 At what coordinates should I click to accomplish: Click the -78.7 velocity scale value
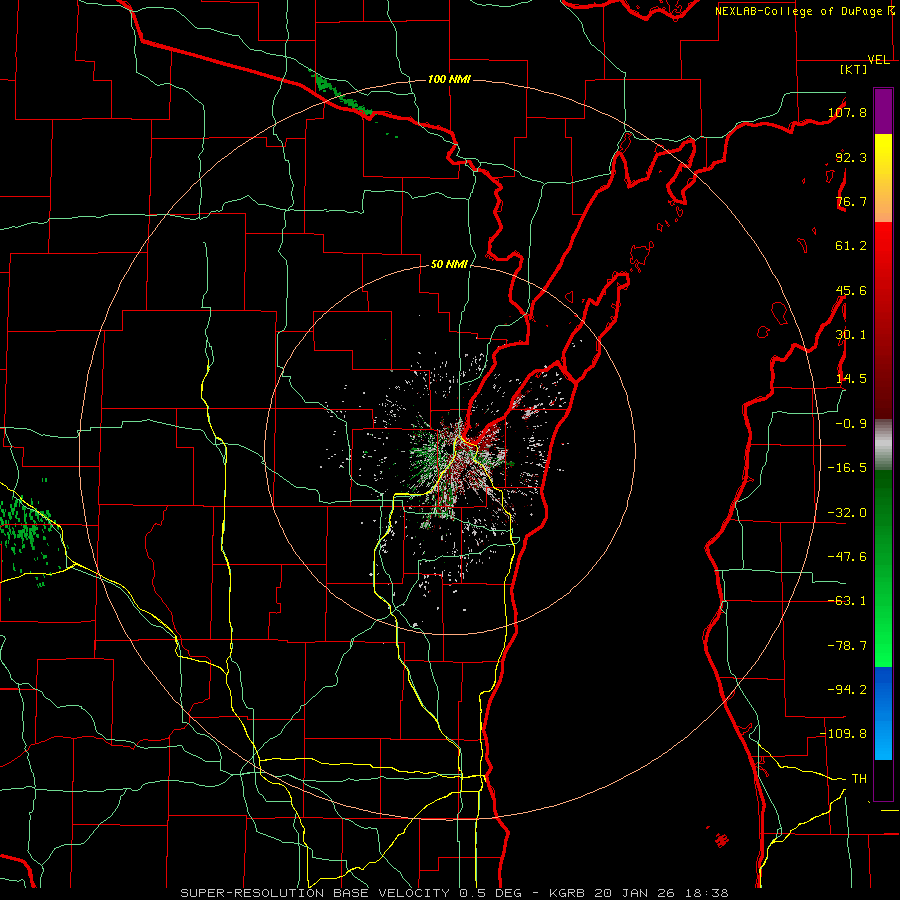pyautogui.click(x=847, y=646)
